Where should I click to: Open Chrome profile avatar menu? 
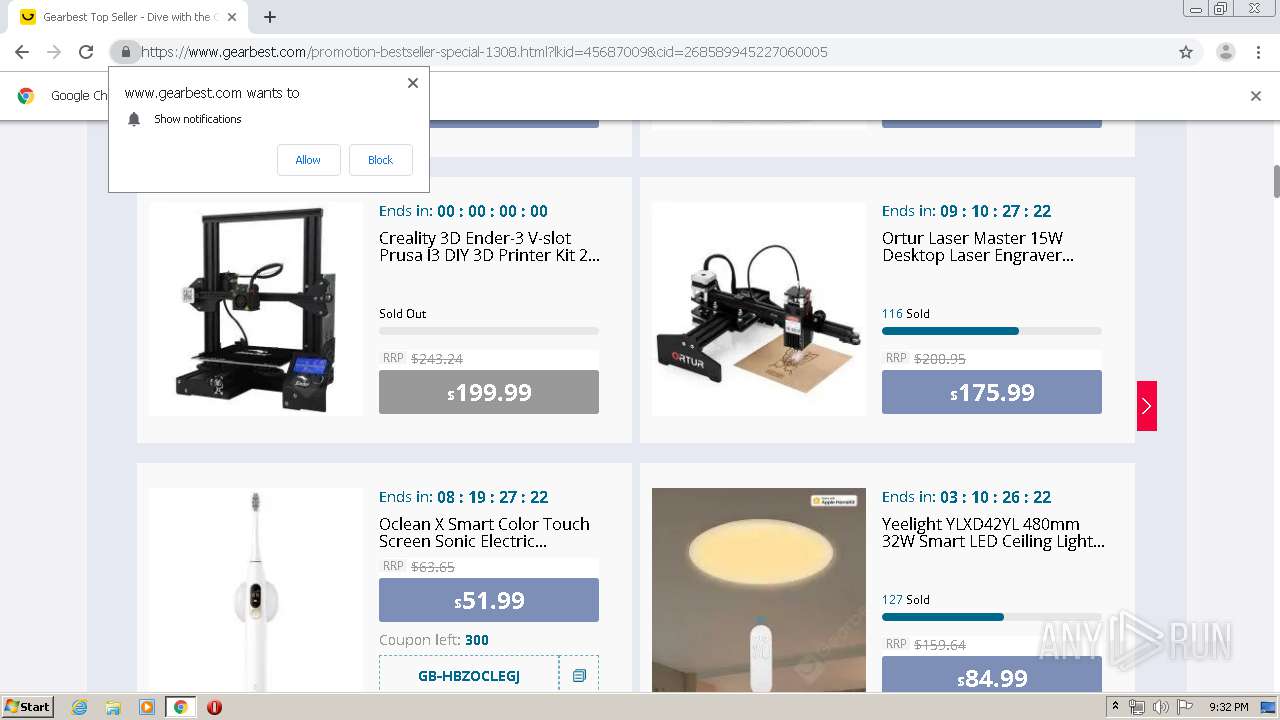[1225, 52]
